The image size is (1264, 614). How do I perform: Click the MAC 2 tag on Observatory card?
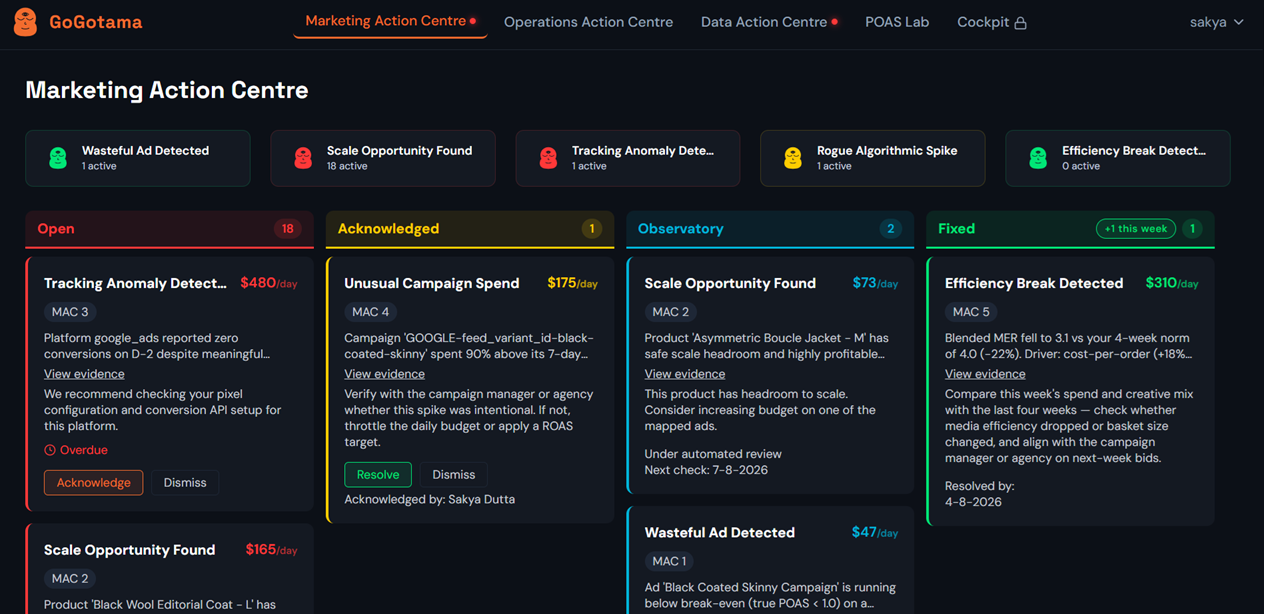pyautogui.click(x=671, y=312)
